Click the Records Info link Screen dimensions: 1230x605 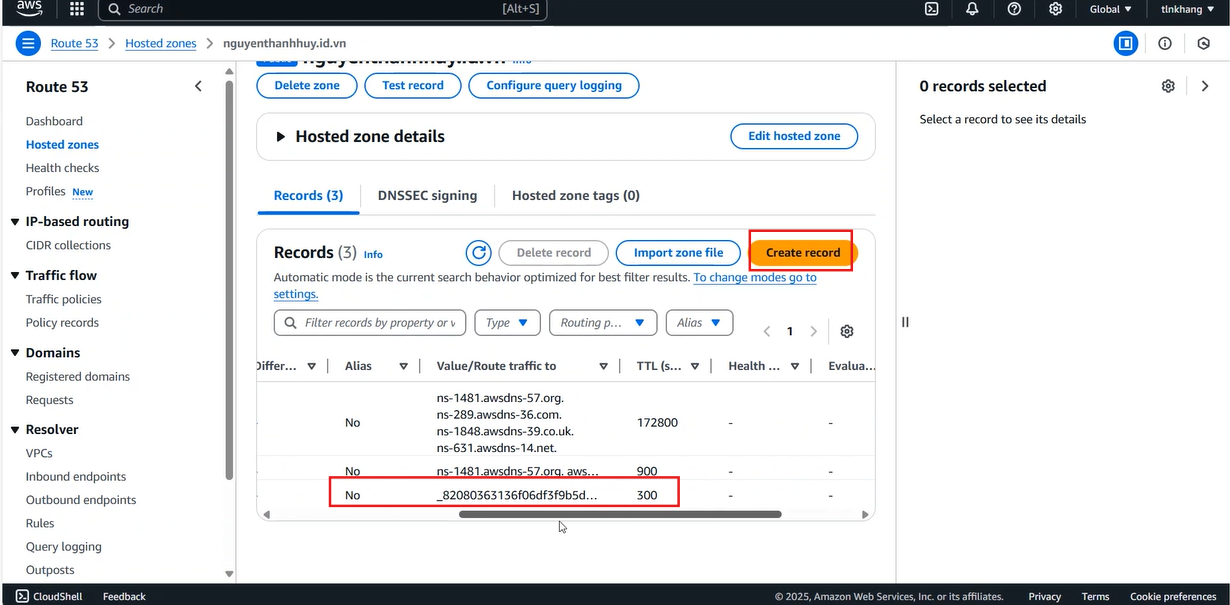(x=373, y=254)
